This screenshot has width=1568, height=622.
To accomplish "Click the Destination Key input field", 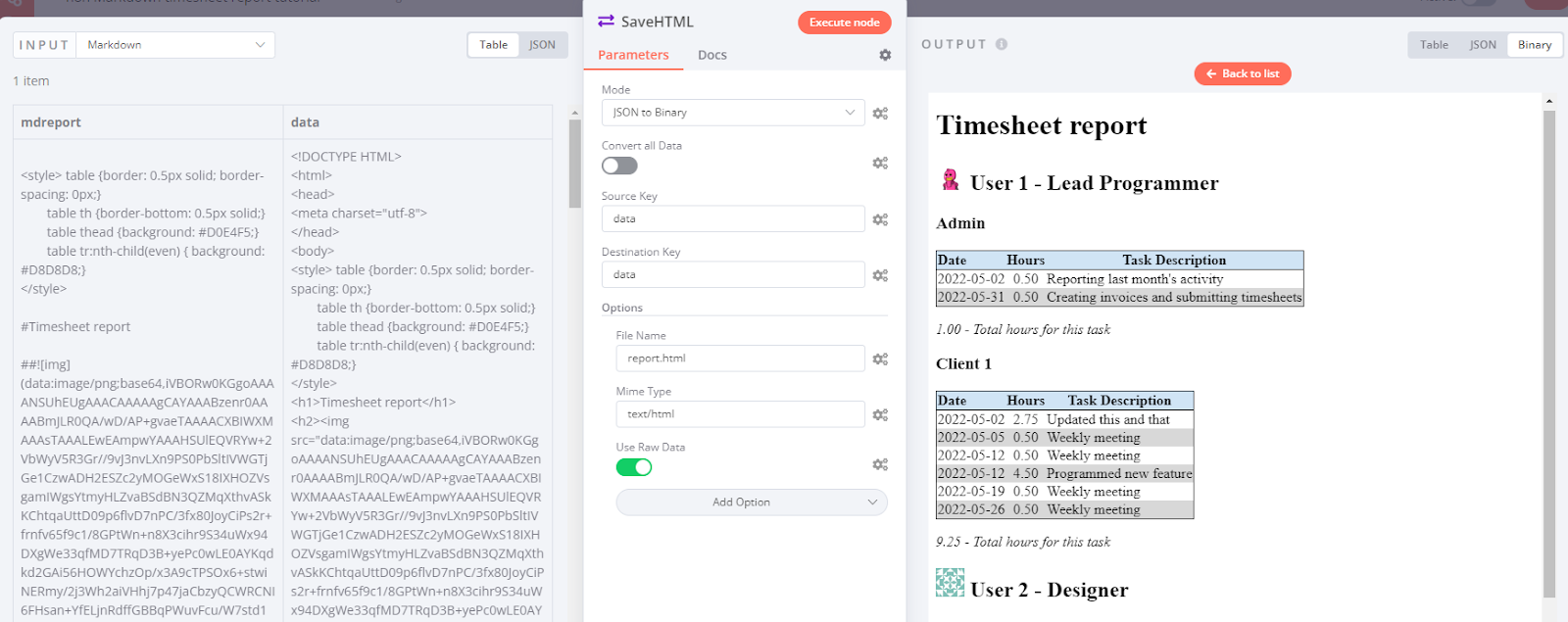I will point(733,275).
